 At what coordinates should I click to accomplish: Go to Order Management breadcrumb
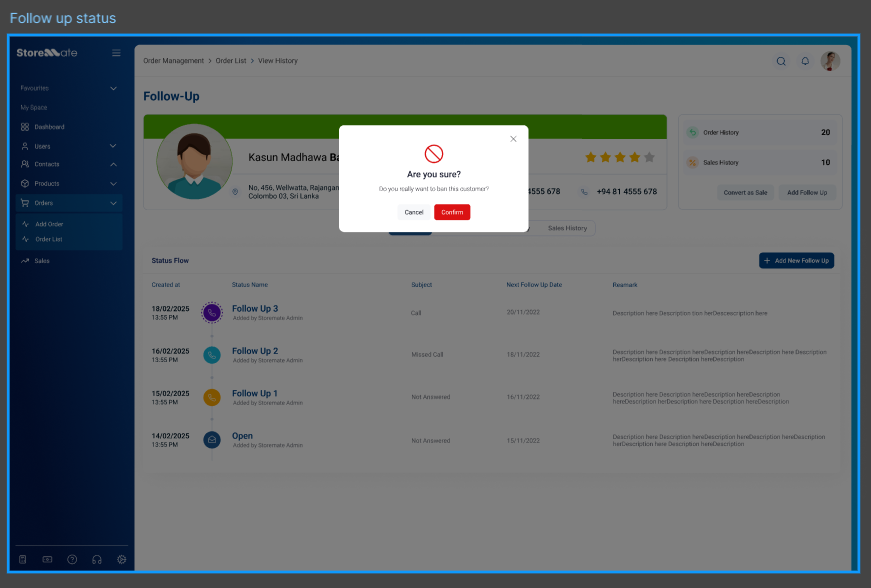(x=173, y=61)
